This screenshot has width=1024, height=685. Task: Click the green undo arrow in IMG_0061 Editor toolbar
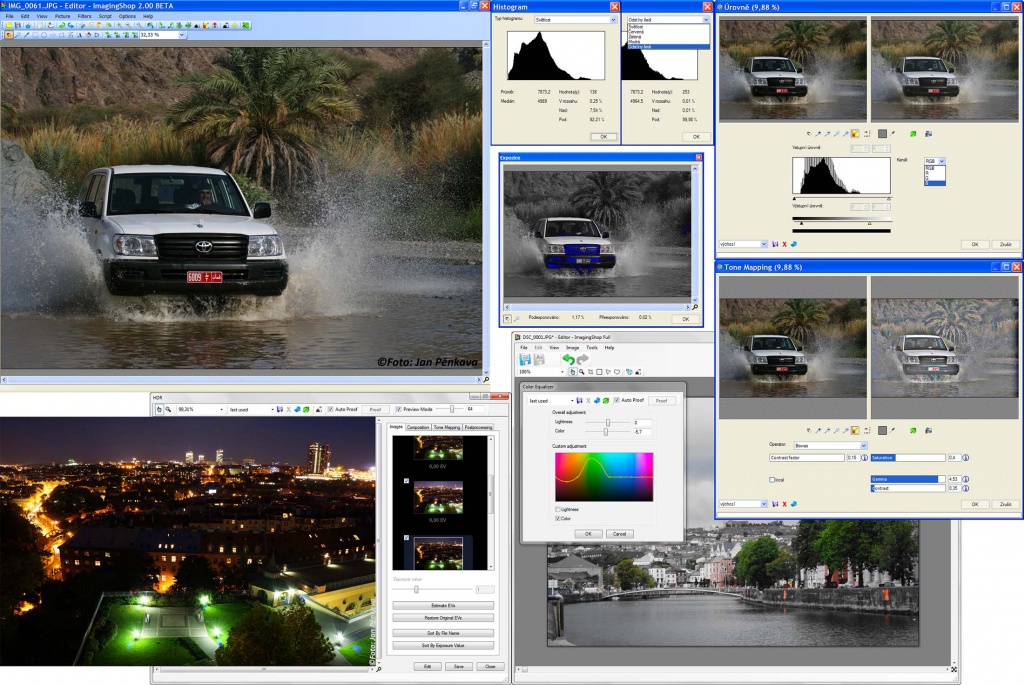[62, 25]
